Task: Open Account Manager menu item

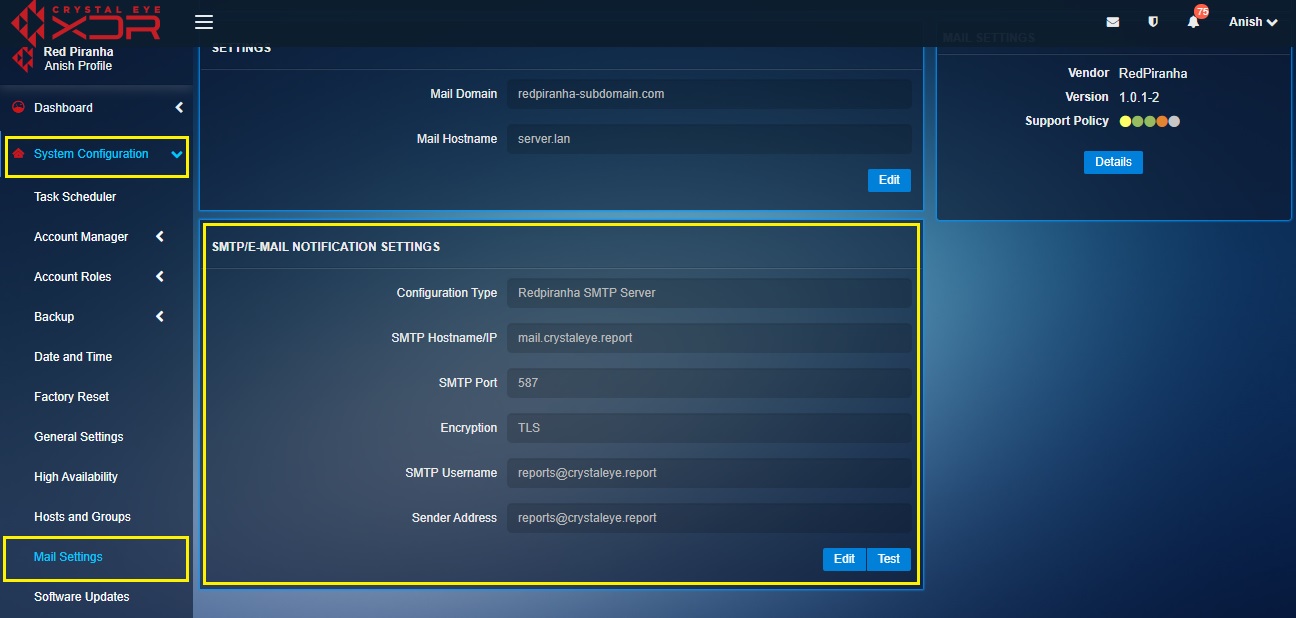Action: click(81, 237)
